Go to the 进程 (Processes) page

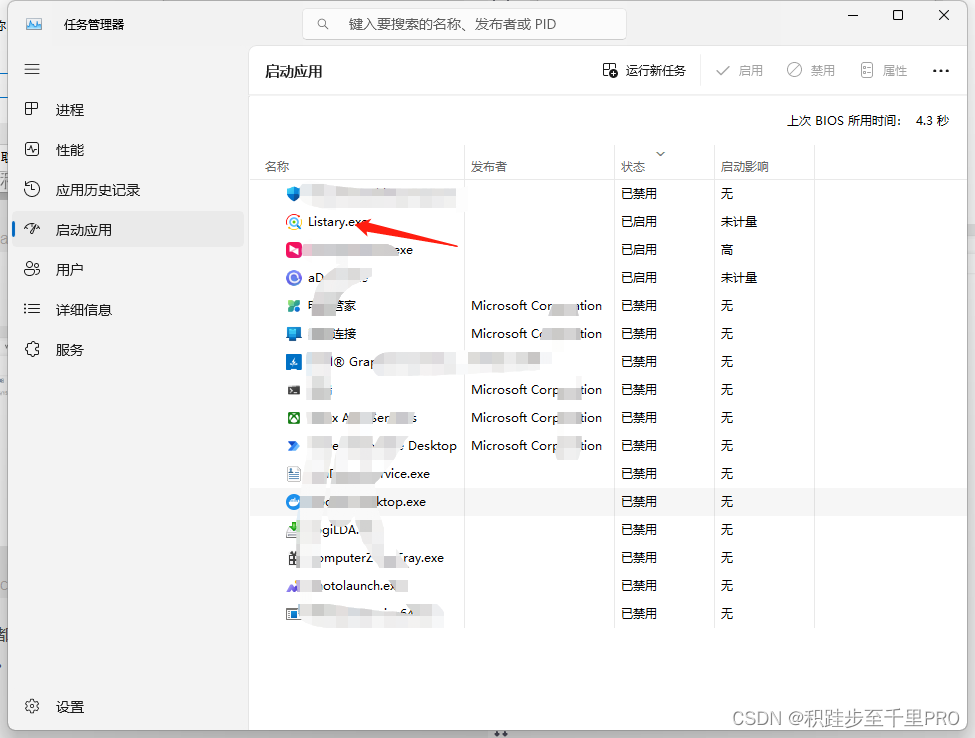tap(127, 110)
